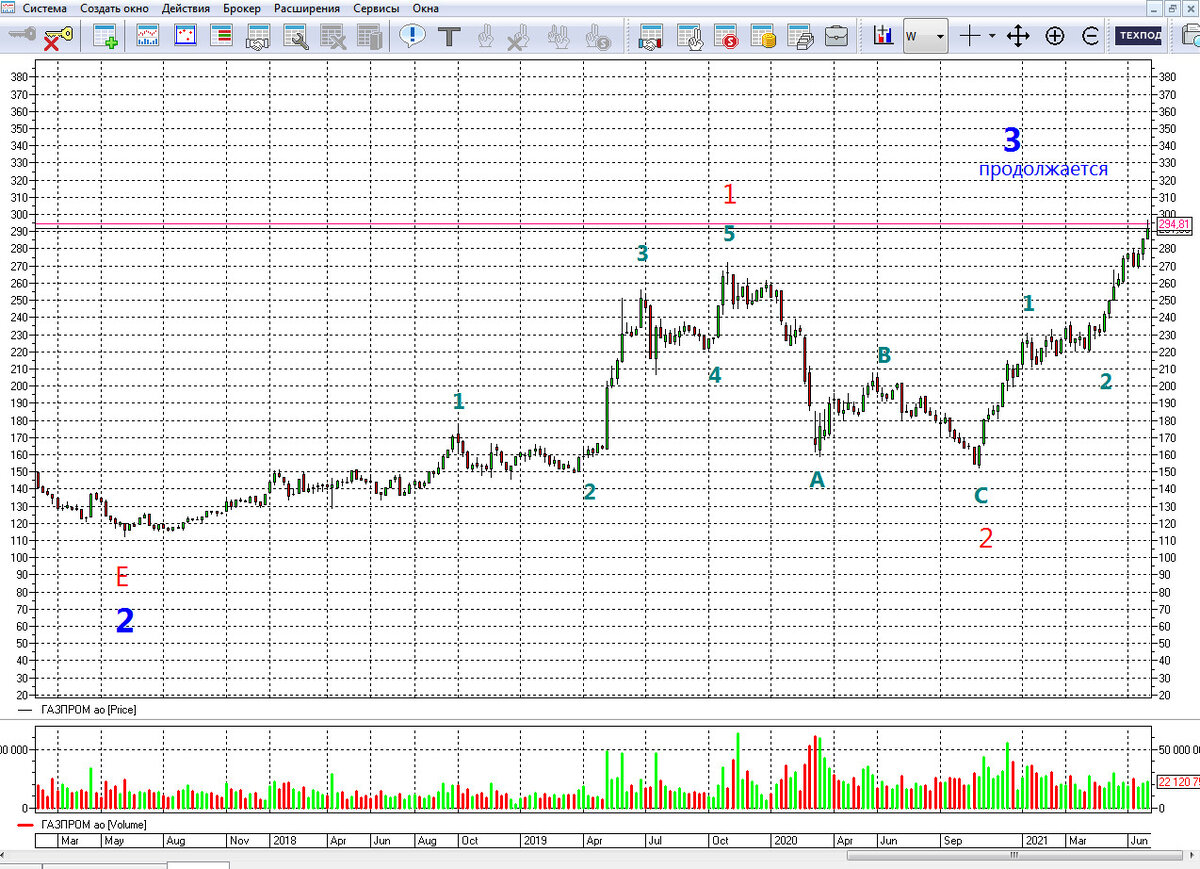Open the deals table with colored handshake icon
The height and width of the screenshot is (869, 1200).
[x=652, y=39]
